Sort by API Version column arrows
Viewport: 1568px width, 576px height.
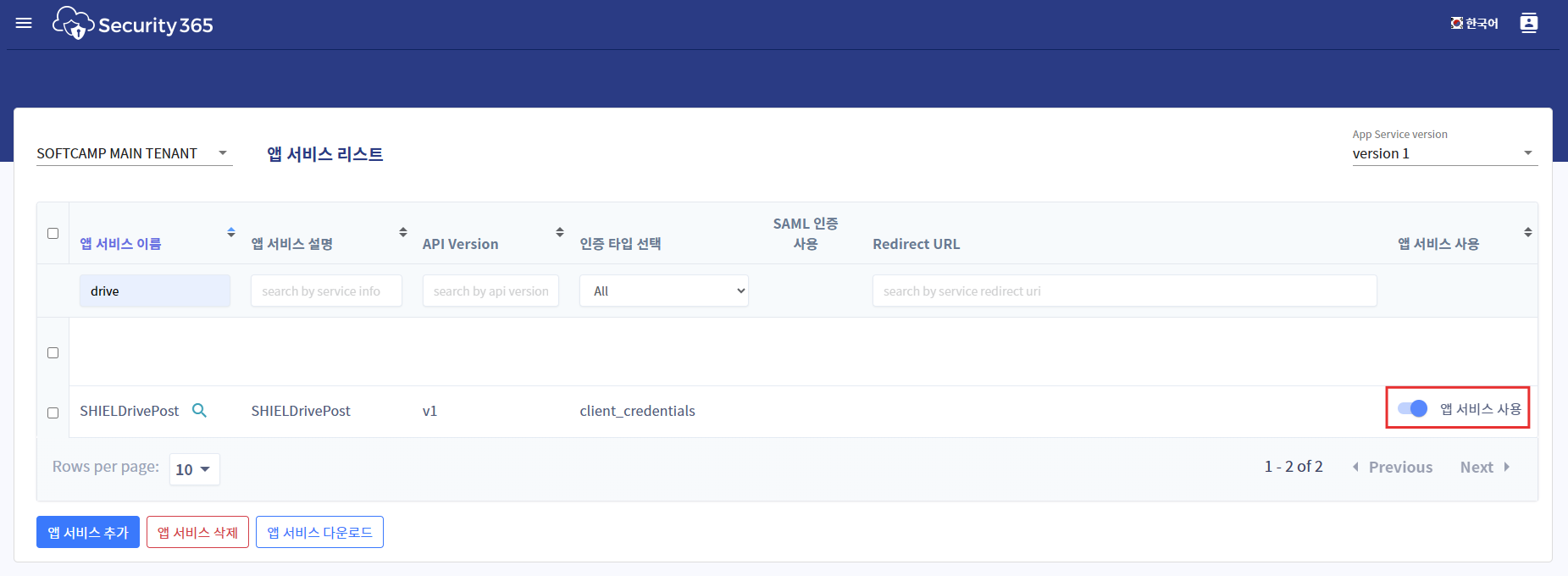click(560, 232)
